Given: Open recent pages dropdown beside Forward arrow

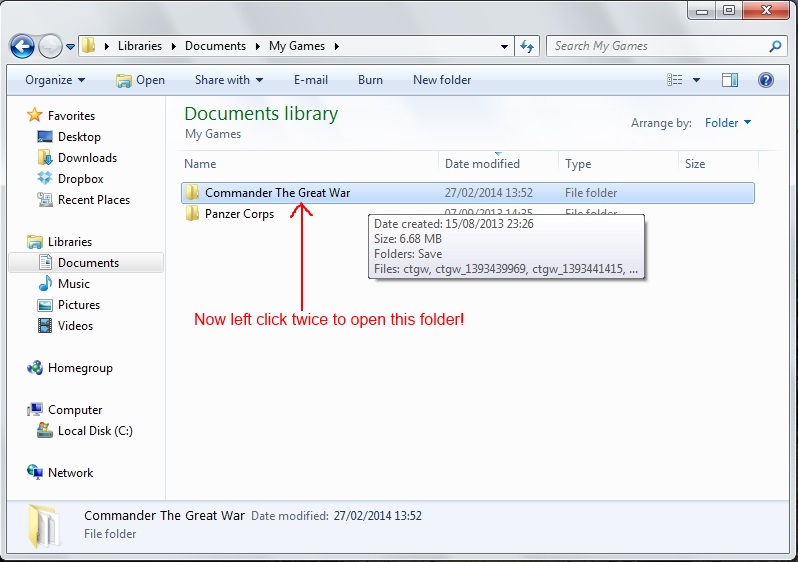Looking at the screenshot, I should tap(70, 47).
